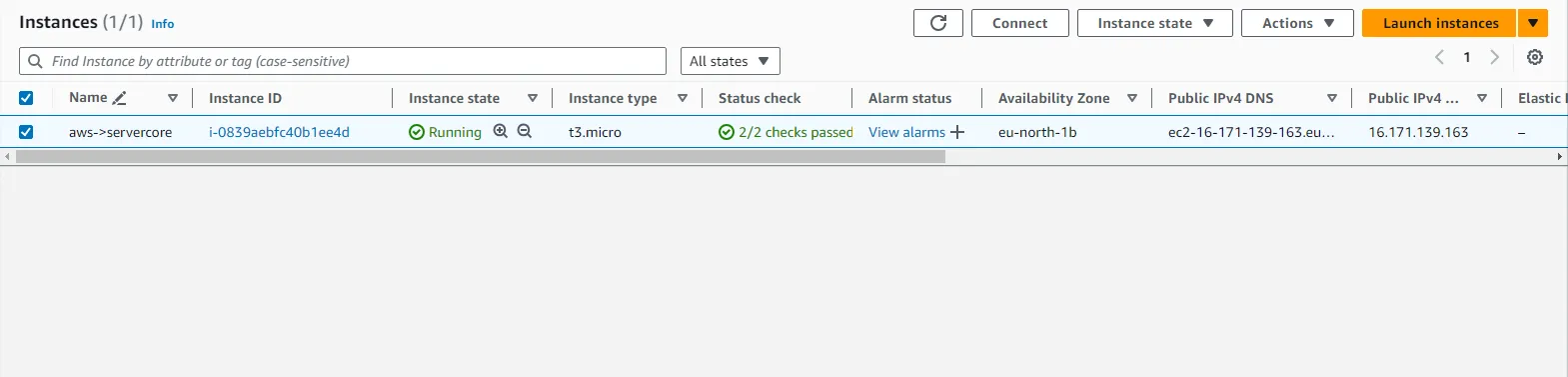Open table preferences gear icon

click(1534, 57)
